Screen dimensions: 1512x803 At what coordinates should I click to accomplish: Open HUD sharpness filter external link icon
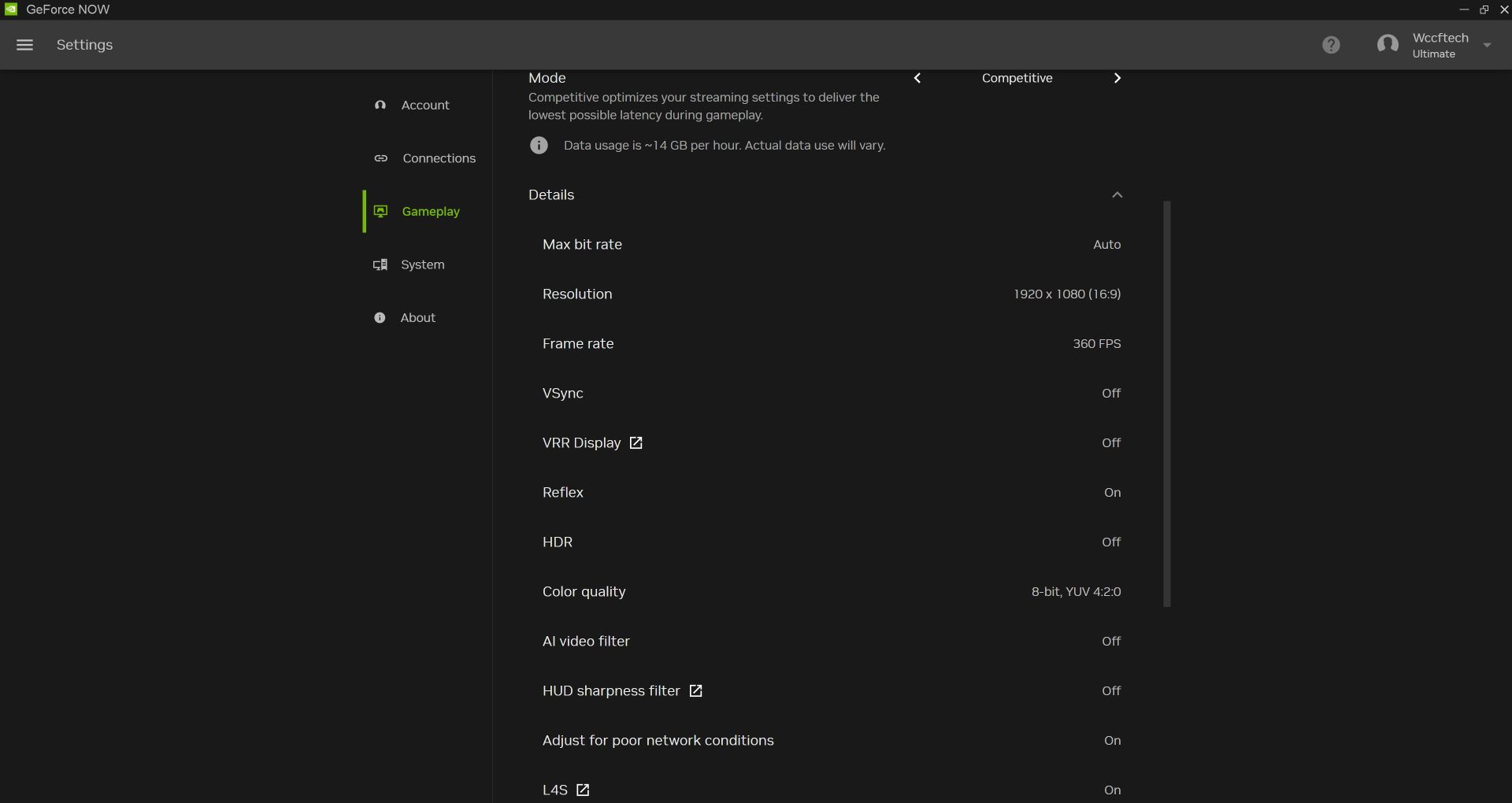coord(695,690)
